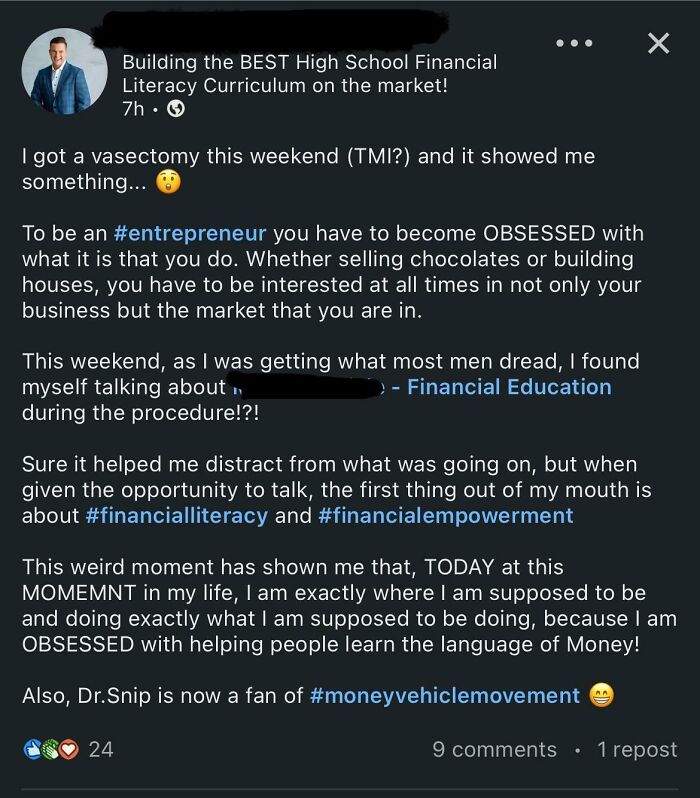Open the #financialempowerment hashtag
700x798 pixels.
pyautogui.click(x=446, y=516)
